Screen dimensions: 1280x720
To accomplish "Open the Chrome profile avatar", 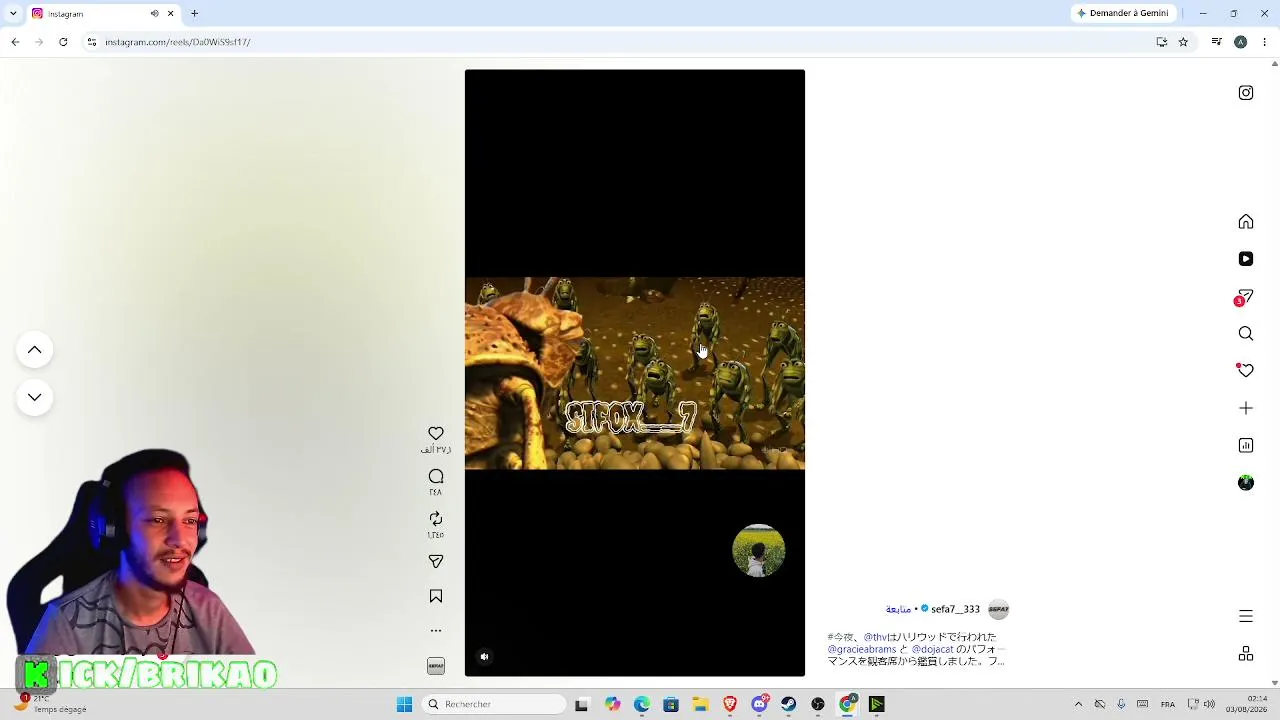I will 1241,42.
